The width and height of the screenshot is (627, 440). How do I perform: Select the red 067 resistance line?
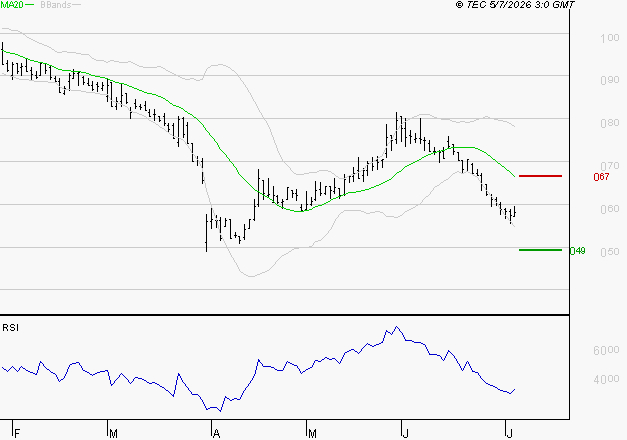pos(540,176)
